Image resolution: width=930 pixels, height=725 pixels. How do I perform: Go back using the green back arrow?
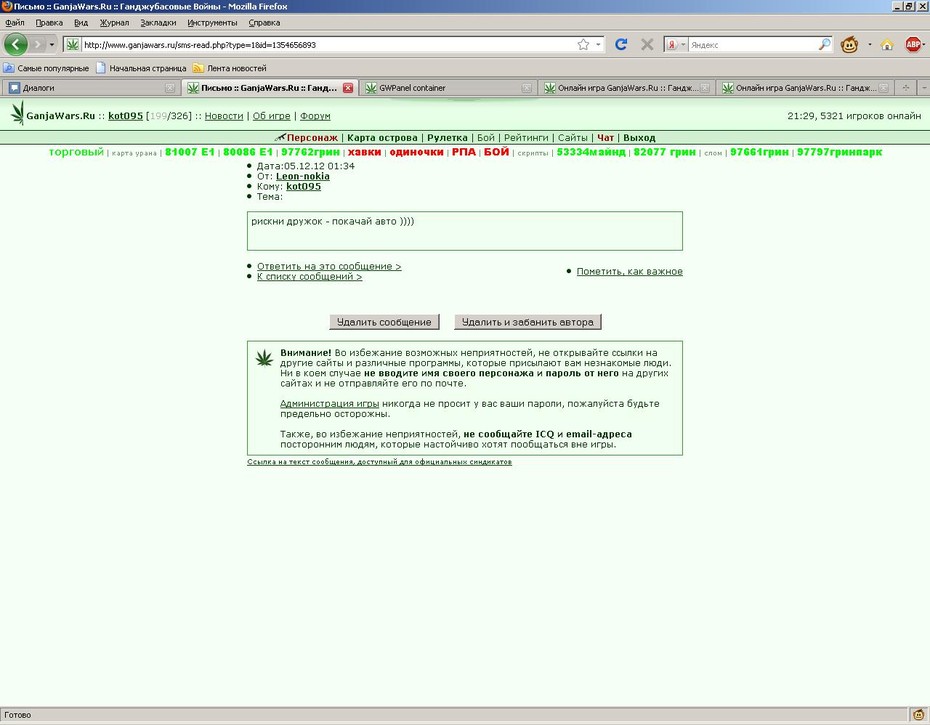point(16,44)
